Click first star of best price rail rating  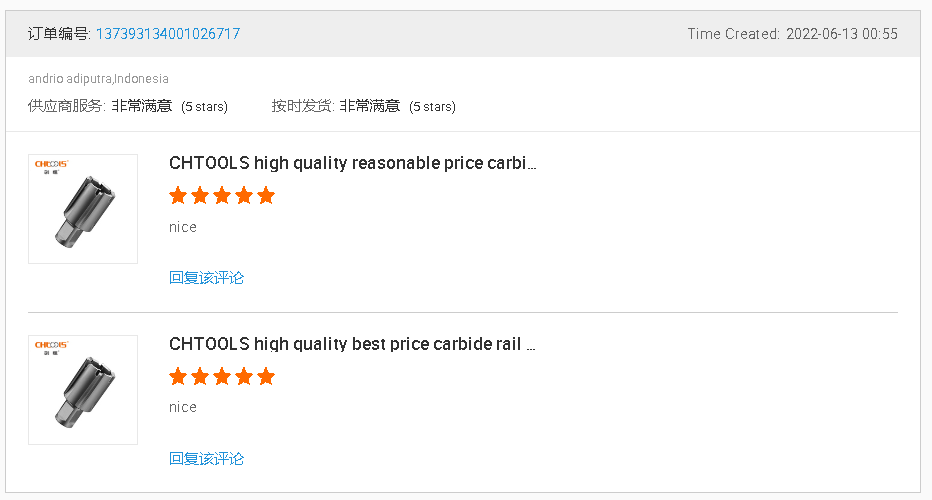[x=178, y=377]
